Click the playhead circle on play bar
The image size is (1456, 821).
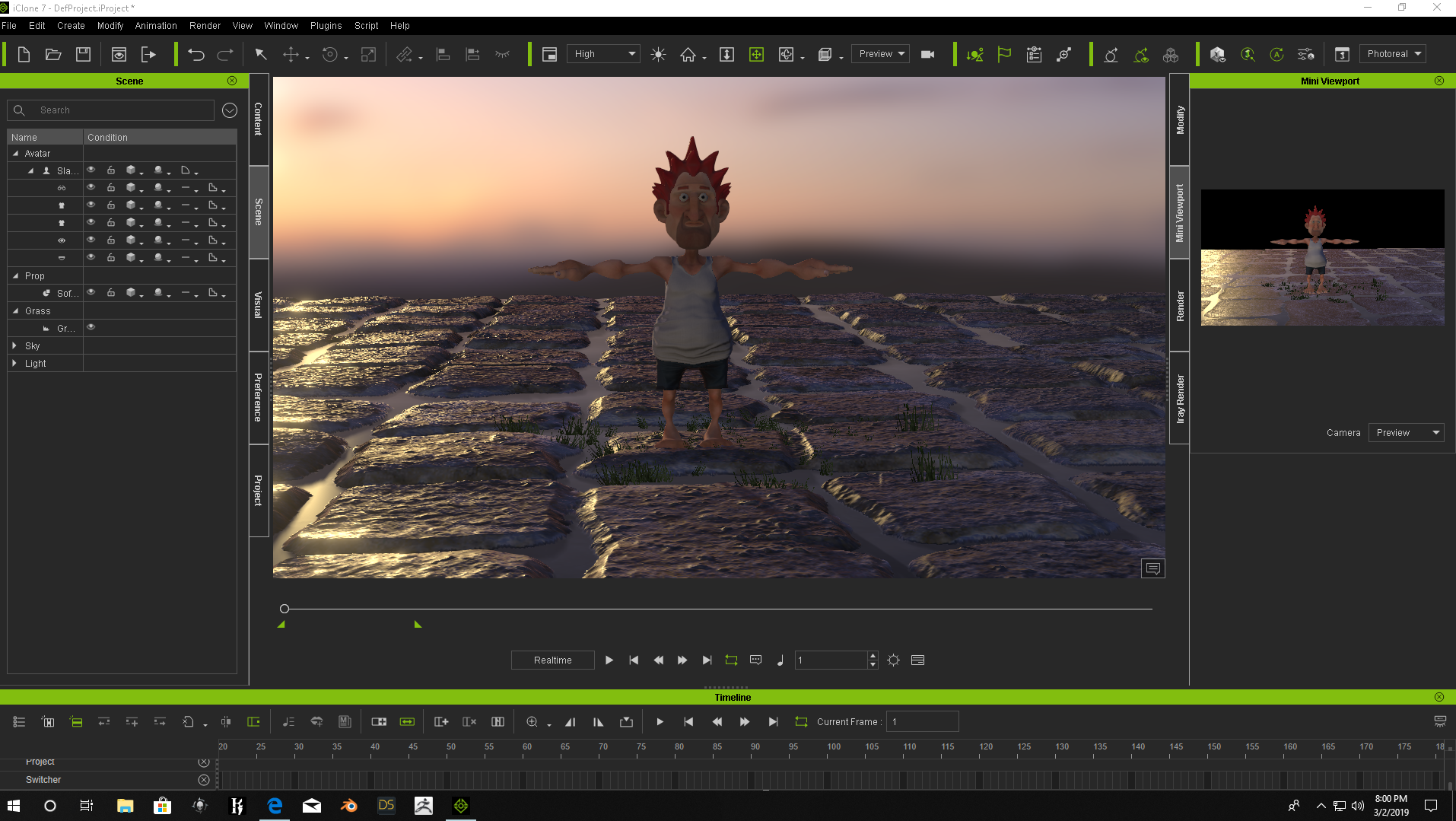[284, 609]
